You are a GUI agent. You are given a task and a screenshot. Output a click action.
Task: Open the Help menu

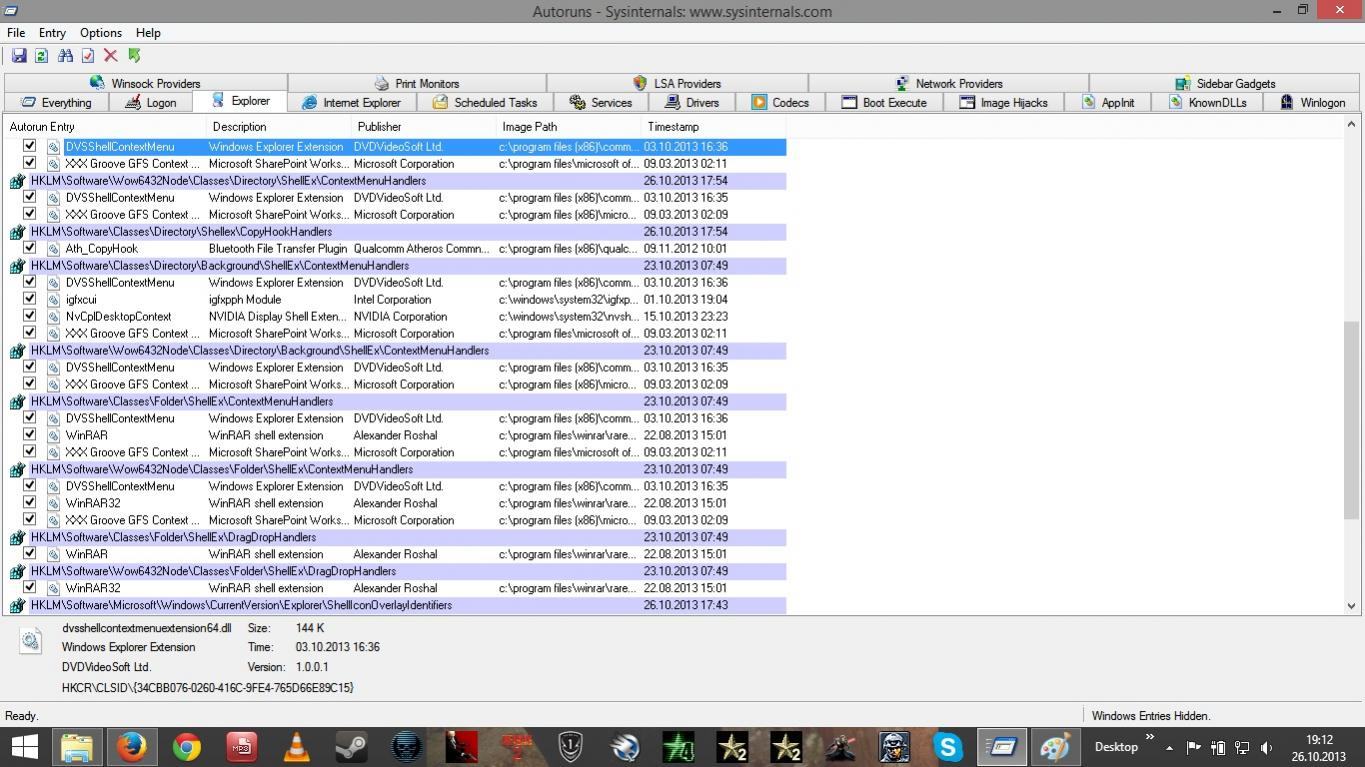[148, 33]
